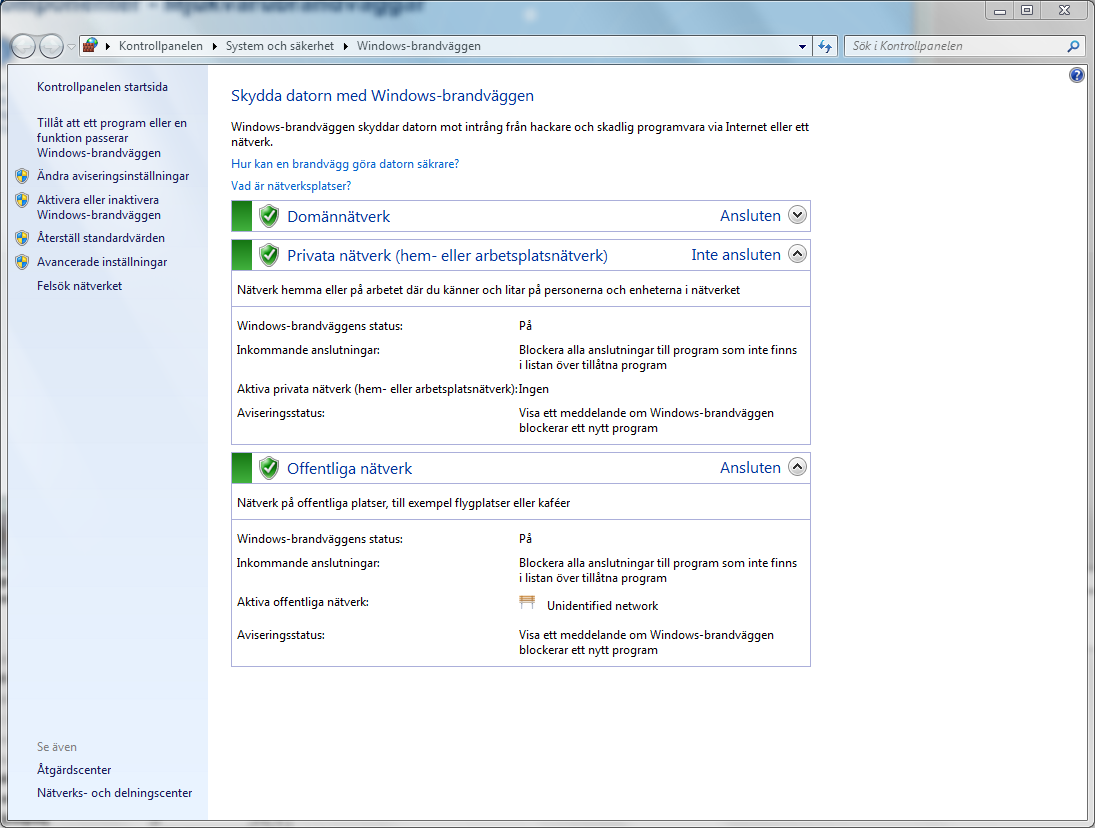Open 'Hur kan en brandvägg göra datorn säkrare?'
The image size is (1095, 828).
(x=345, y=164)
